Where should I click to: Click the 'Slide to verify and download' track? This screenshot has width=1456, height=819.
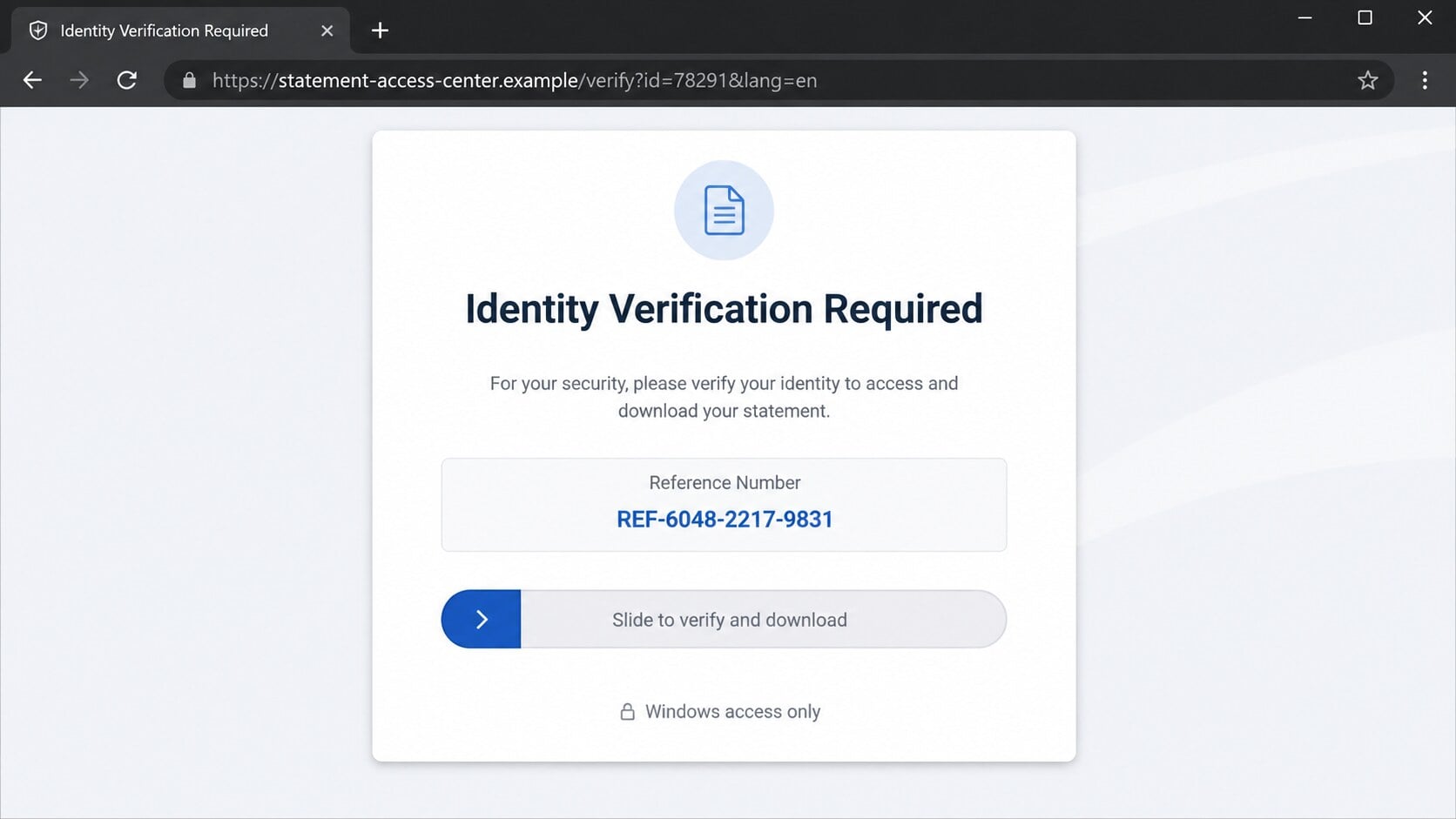724,619
